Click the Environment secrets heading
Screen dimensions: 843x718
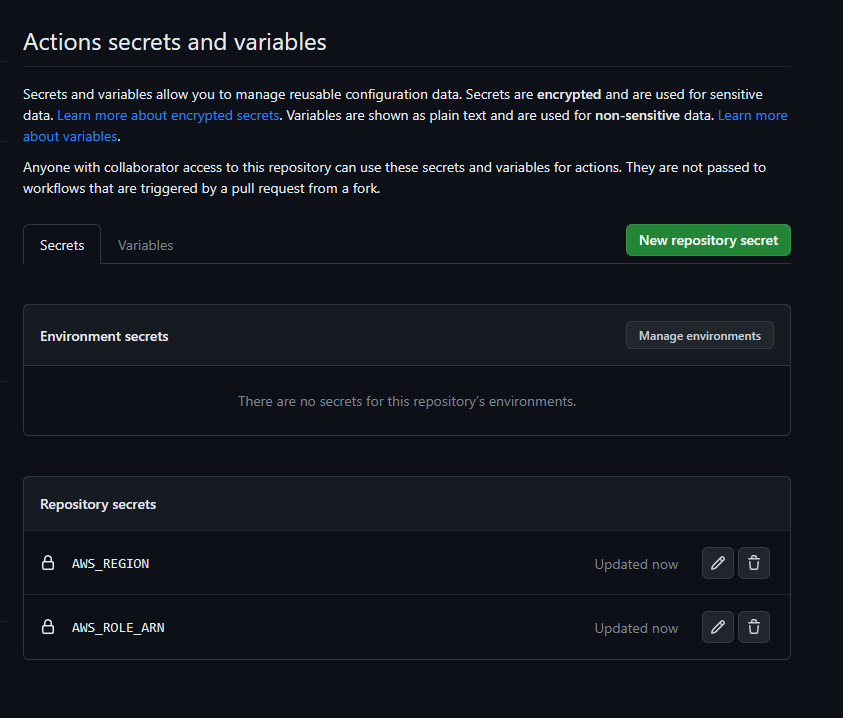point(104,336)
